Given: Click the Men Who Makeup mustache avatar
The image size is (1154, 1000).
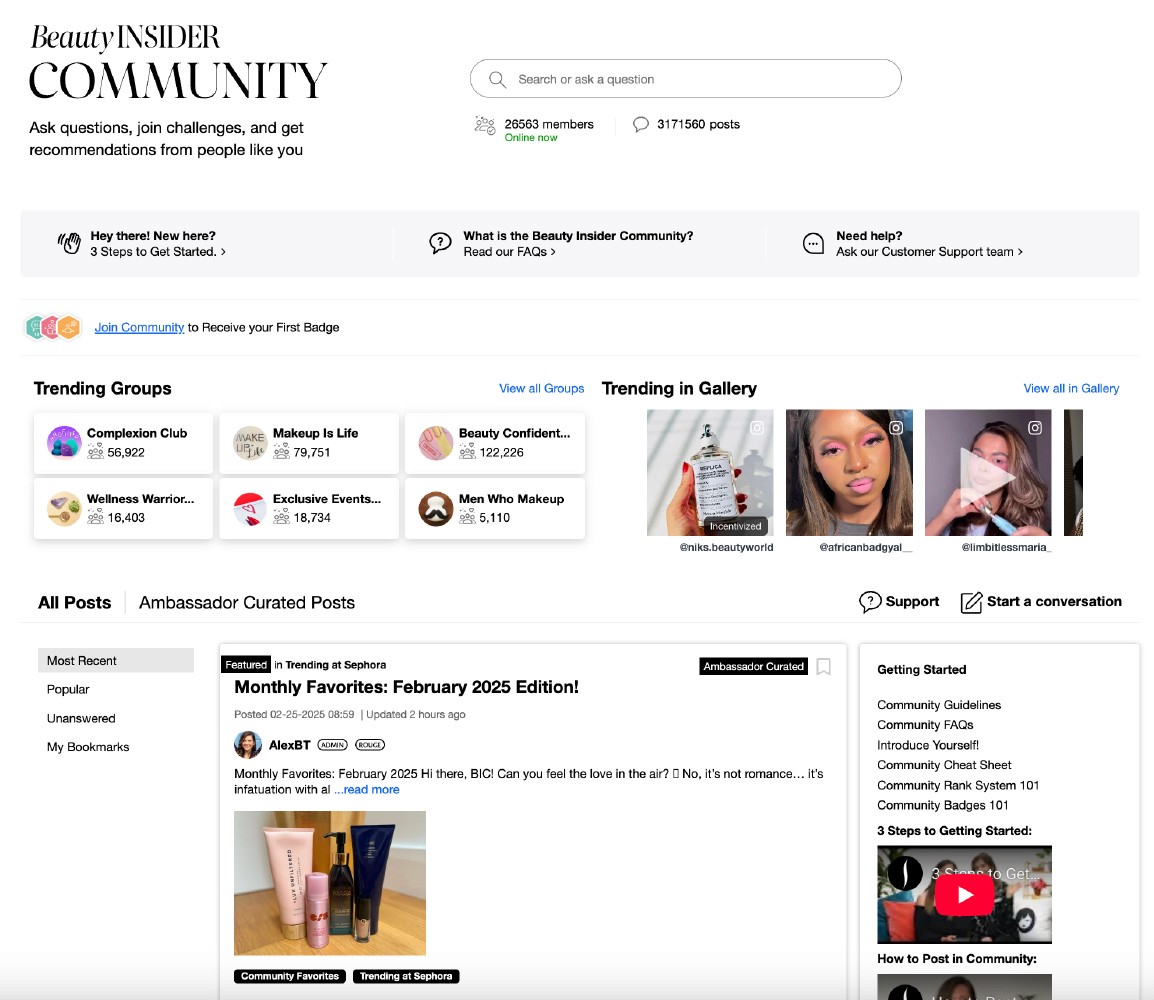Looking at the screenshot, I should pyautogui.click(x=436, y=508).
